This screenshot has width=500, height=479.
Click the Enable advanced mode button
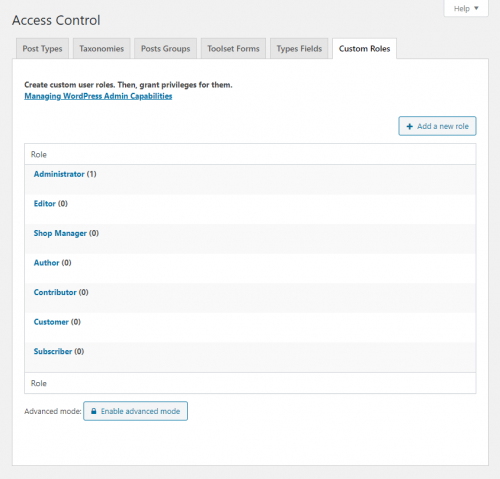[x=135, y=411]
